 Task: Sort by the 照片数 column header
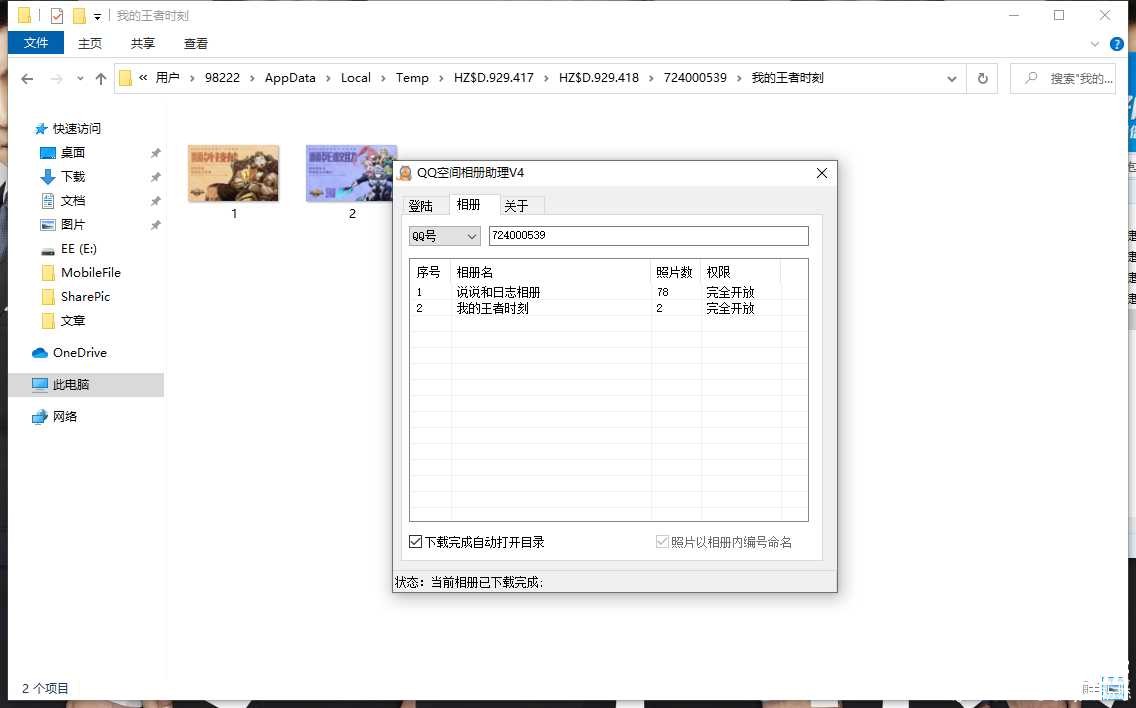tap(675, 272)
